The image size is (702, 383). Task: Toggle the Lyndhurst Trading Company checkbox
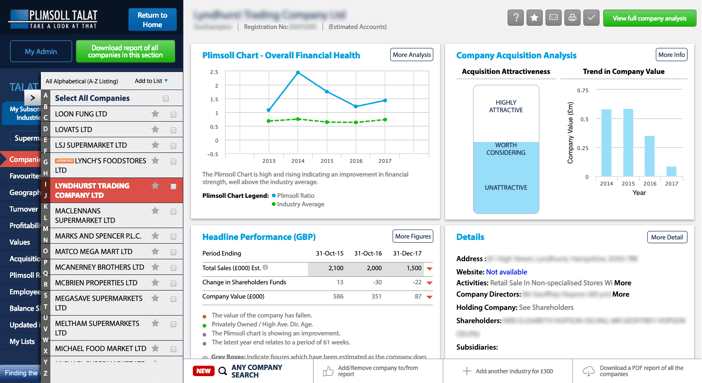[x=173, y=186]
